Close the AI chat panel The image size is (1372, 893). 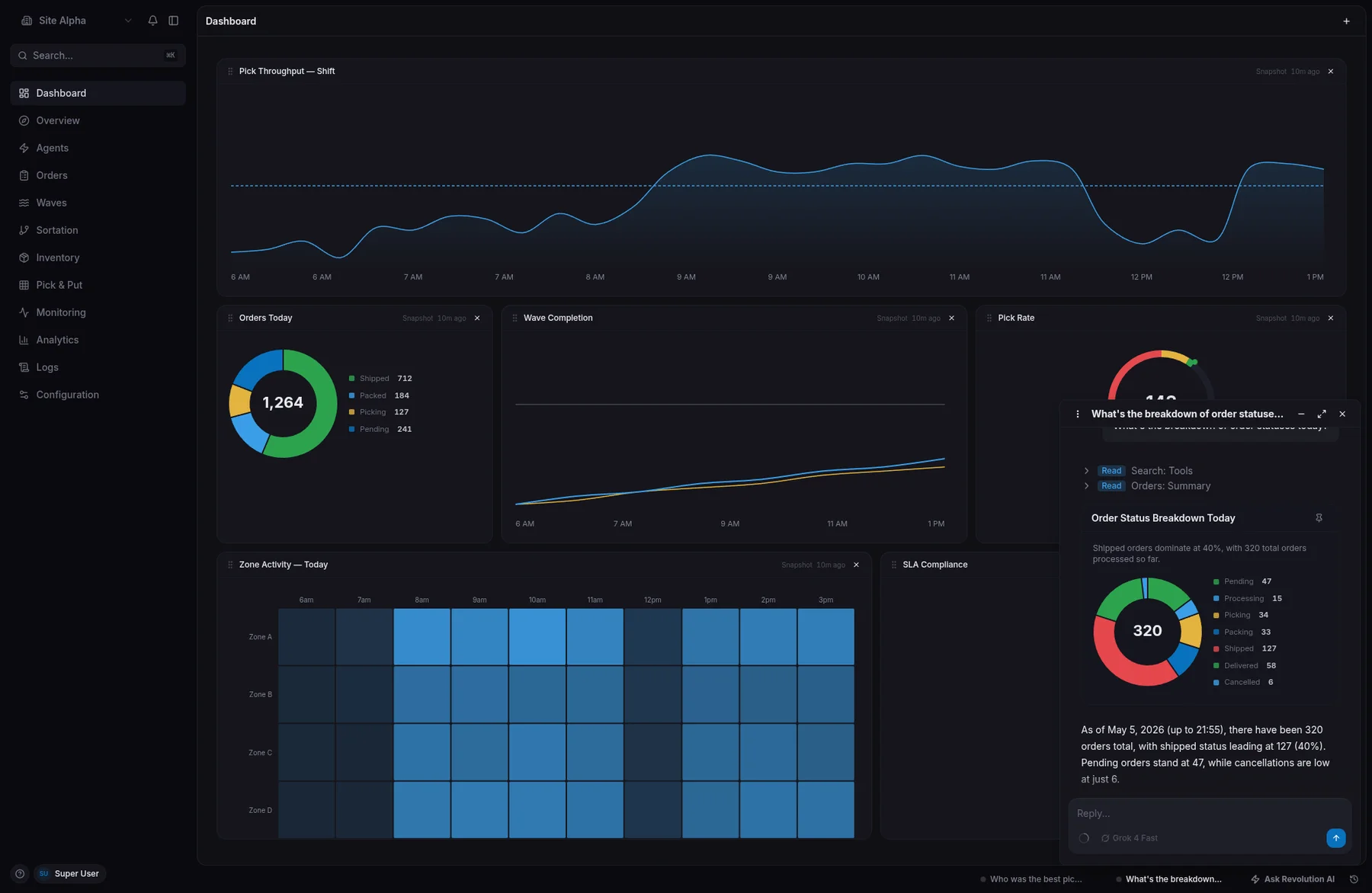point(1342,414)
